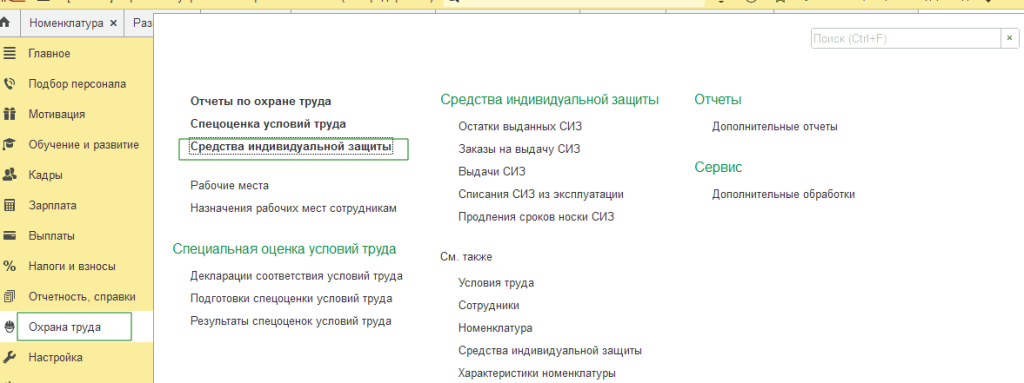Open Результаты спецоценок условий труда
This screenshot has height=383, width=1024.
[x=291, y=321]
